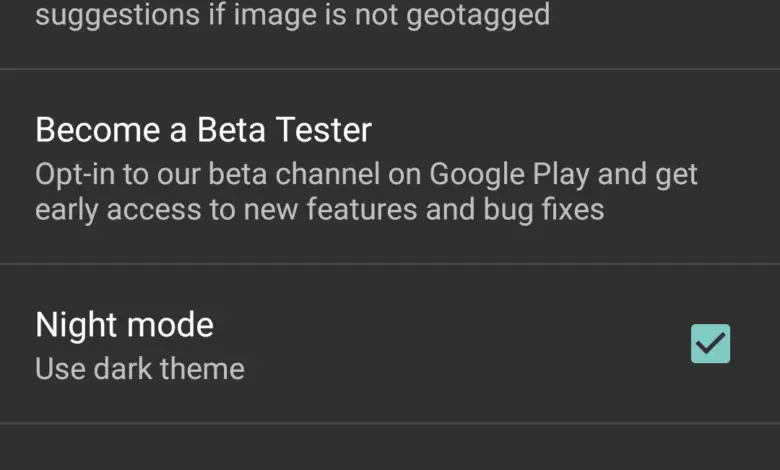
Task: Click the "Opt-in to our beta channel" line
Action: coord(366,174)
